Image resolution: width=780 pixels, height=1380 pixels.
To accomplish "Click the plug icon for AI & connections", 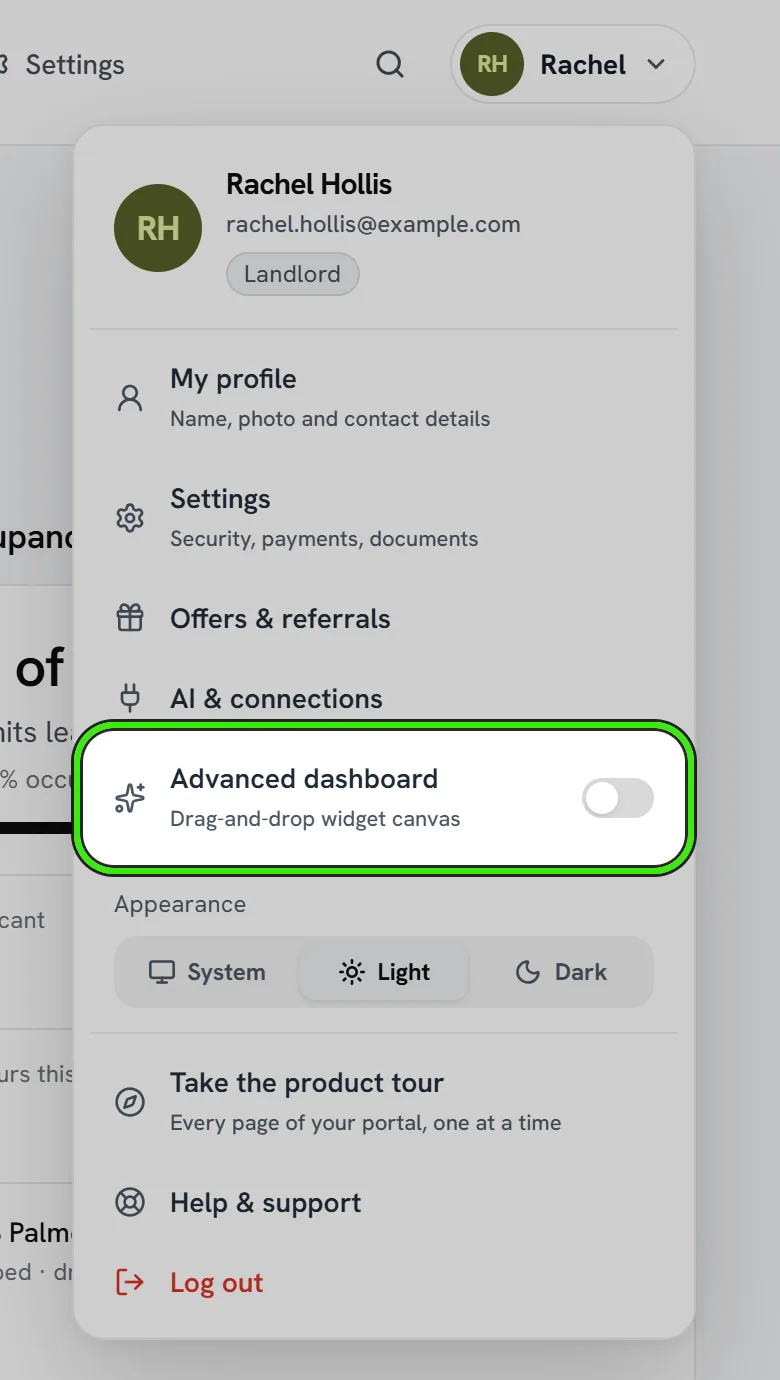I will click(130, 698).
